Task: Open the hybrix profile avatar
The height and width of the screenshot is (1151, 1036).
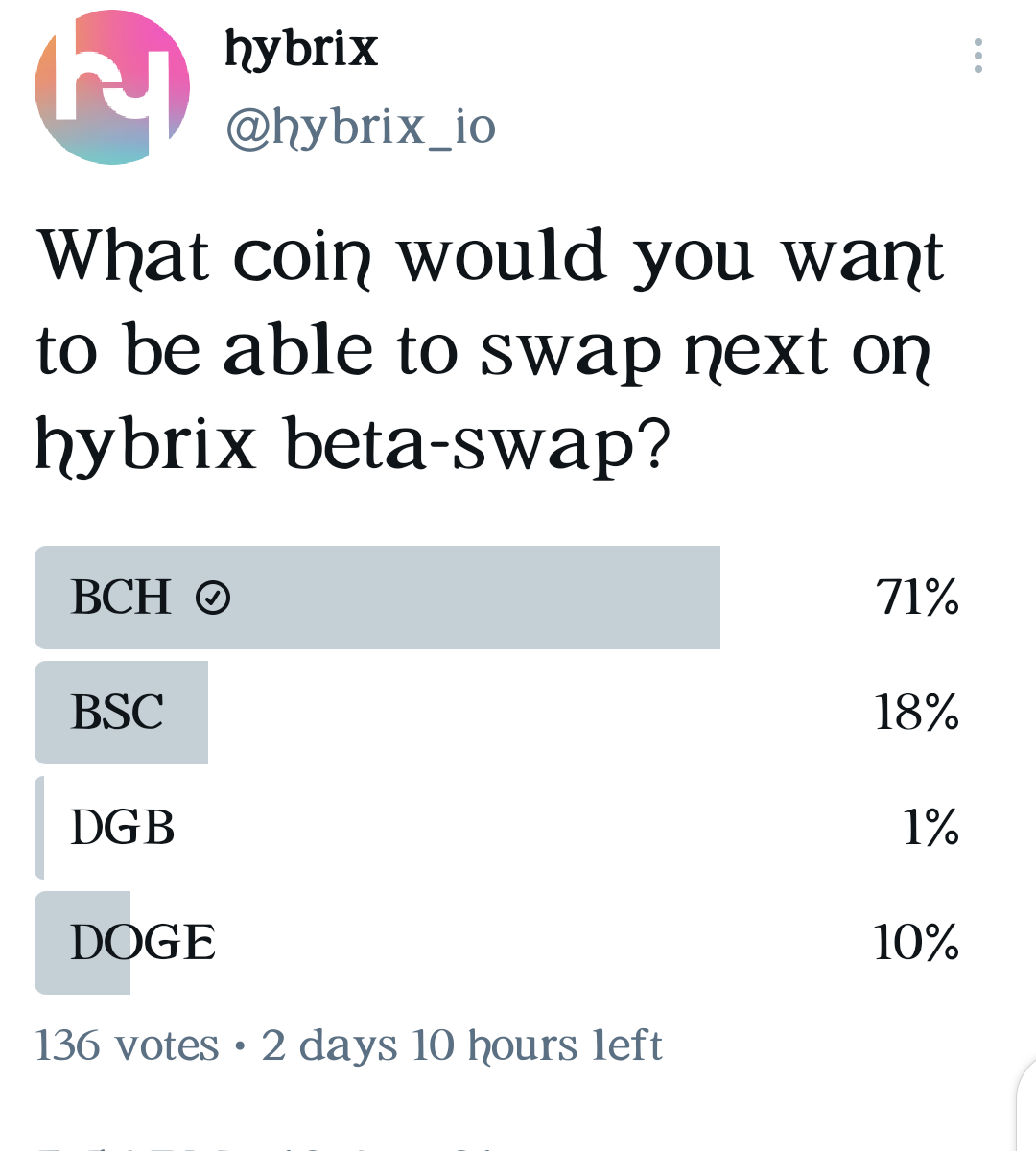Action: click(x=112, y=87)
